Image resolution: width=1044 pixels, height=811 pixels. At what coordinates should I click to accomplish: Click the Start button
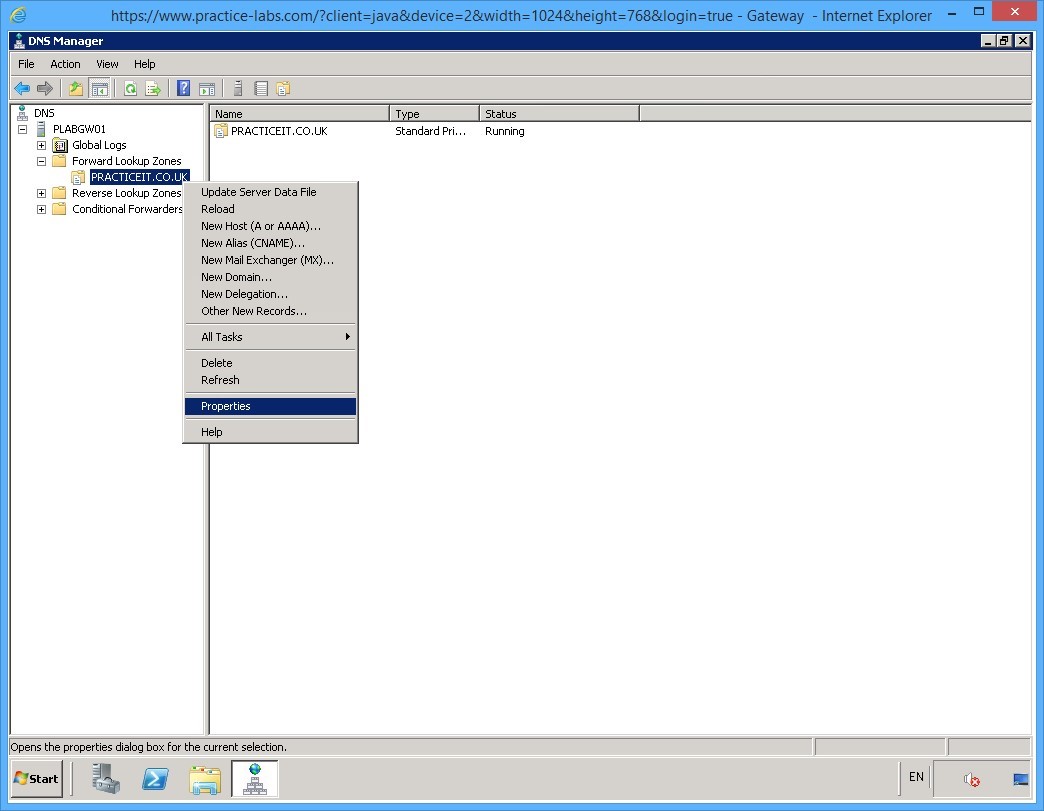[x=35, y=779]
